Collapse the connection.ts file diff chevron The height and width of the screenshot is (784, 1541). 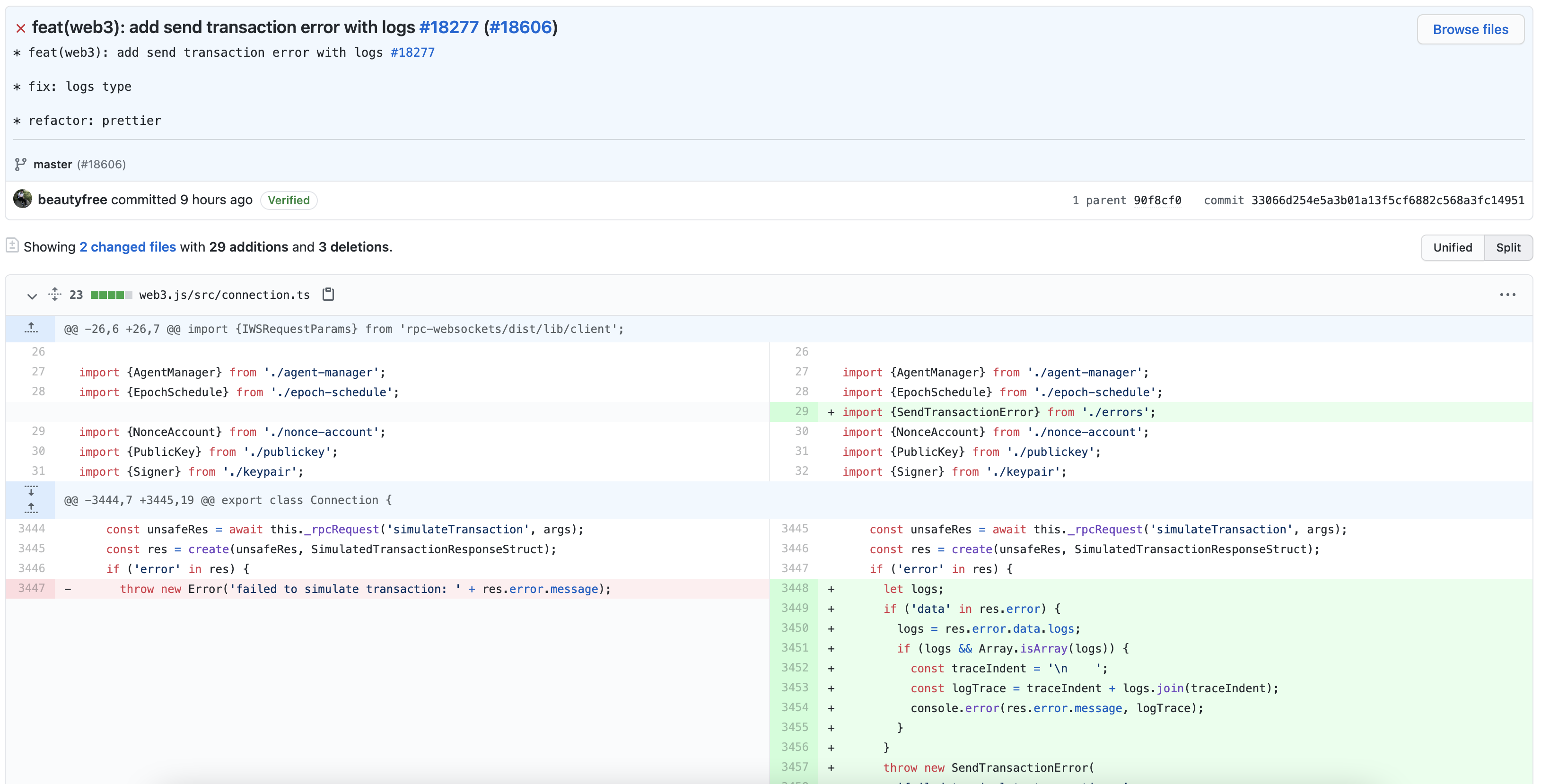click(32, 296)
